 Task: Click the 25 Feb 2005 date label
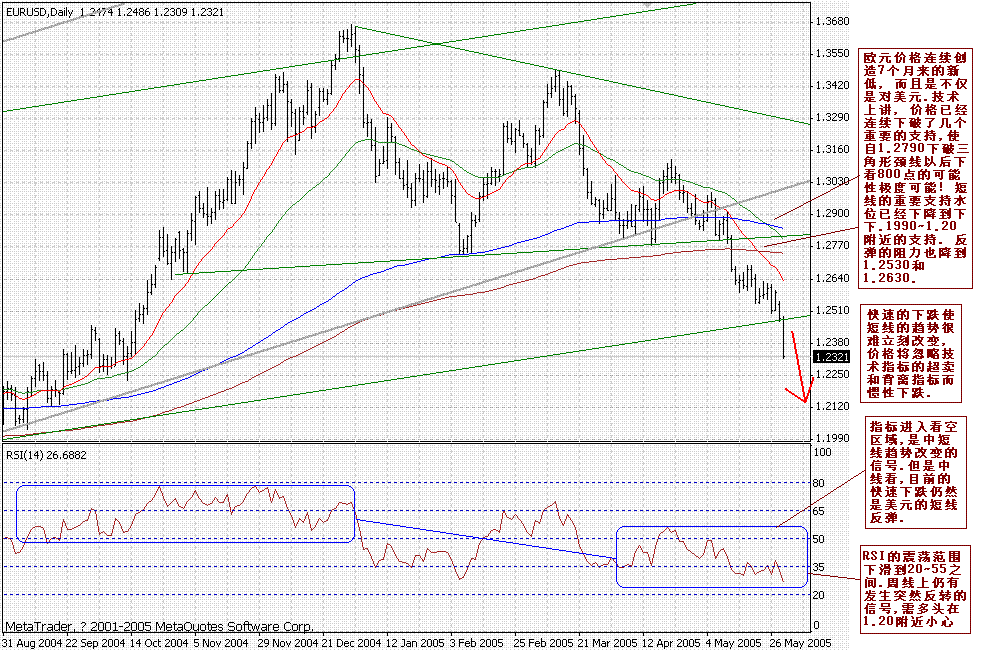coord(544,644)
